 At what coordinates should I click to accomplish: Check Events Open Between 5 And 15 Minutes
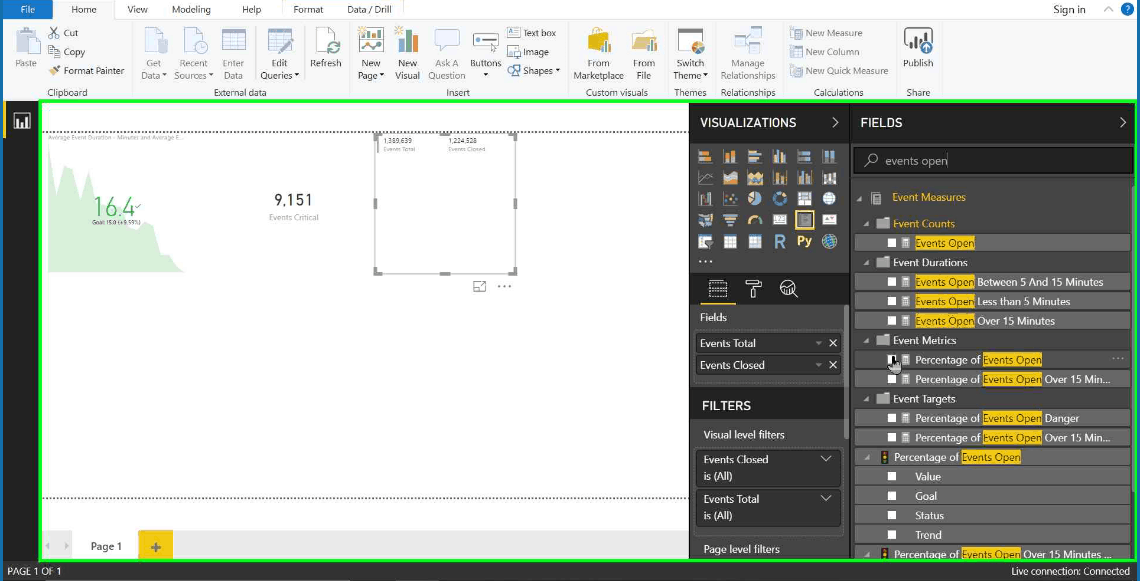click(x=892, y=282)
